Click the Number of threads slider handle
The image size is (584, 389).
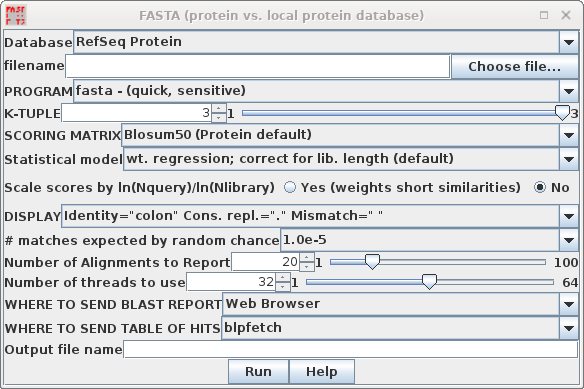(429, 282)
